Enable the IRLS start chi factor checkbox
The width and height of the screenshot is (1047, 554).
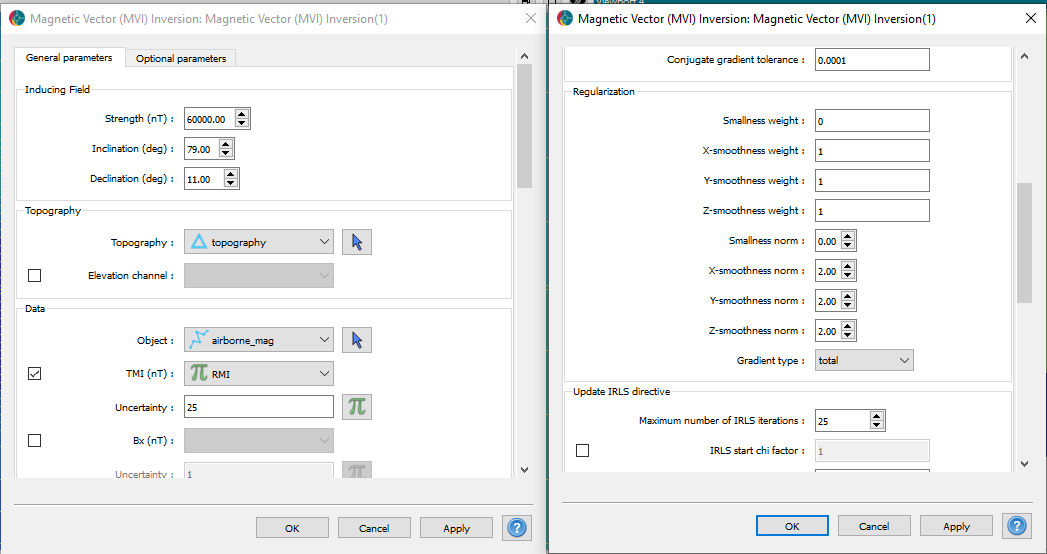(582, 451)
